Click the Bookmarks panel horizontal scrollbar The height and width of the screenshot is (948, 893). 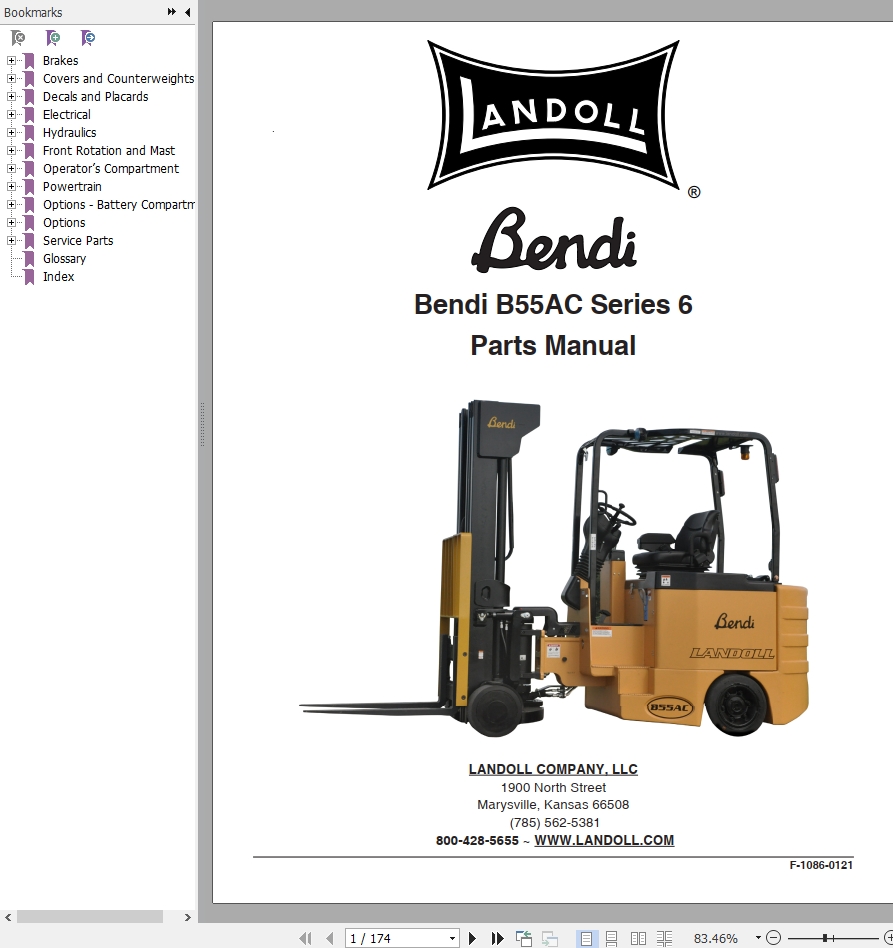(89, 917)
